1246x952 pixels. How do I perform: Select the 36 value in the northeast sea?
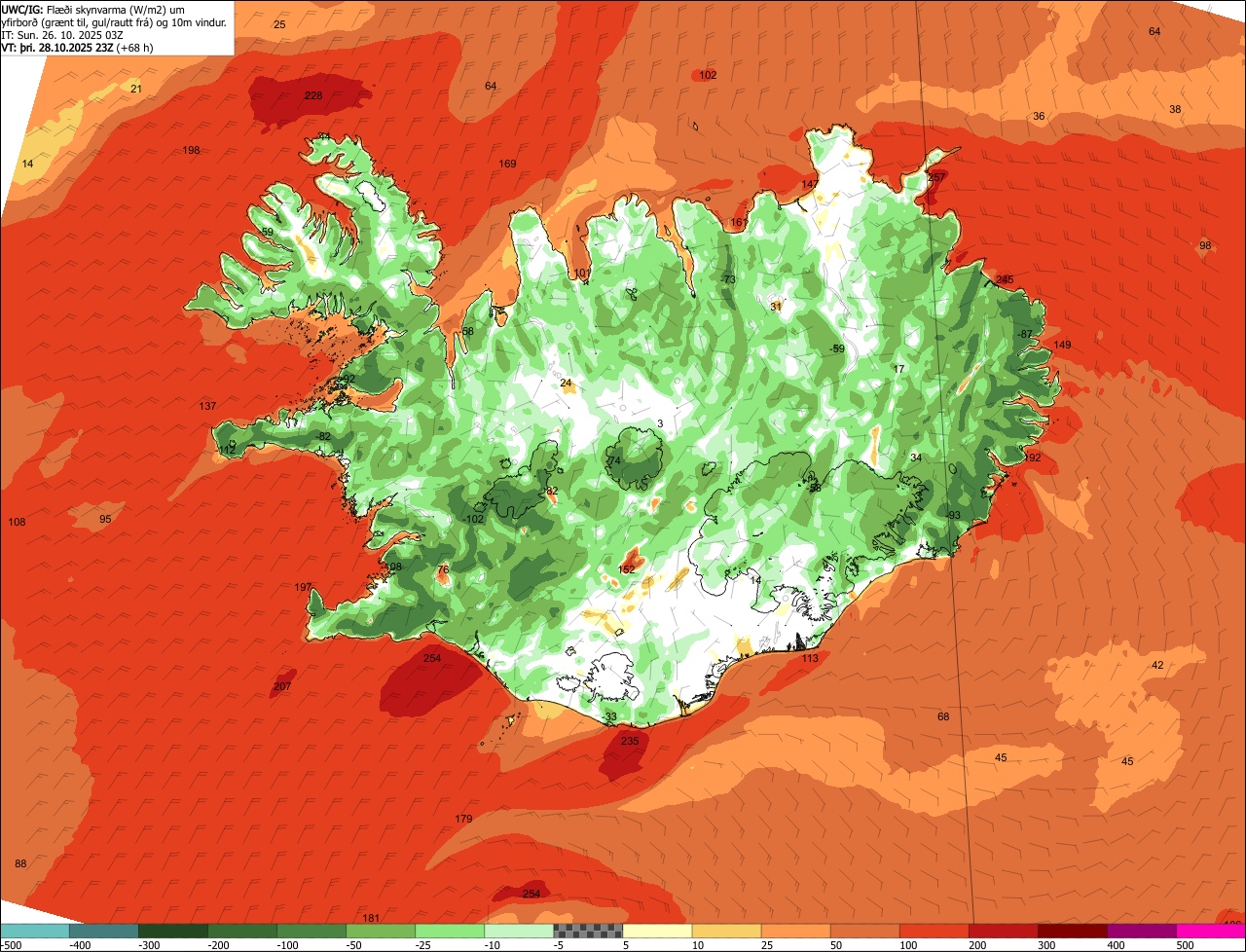1039,116
